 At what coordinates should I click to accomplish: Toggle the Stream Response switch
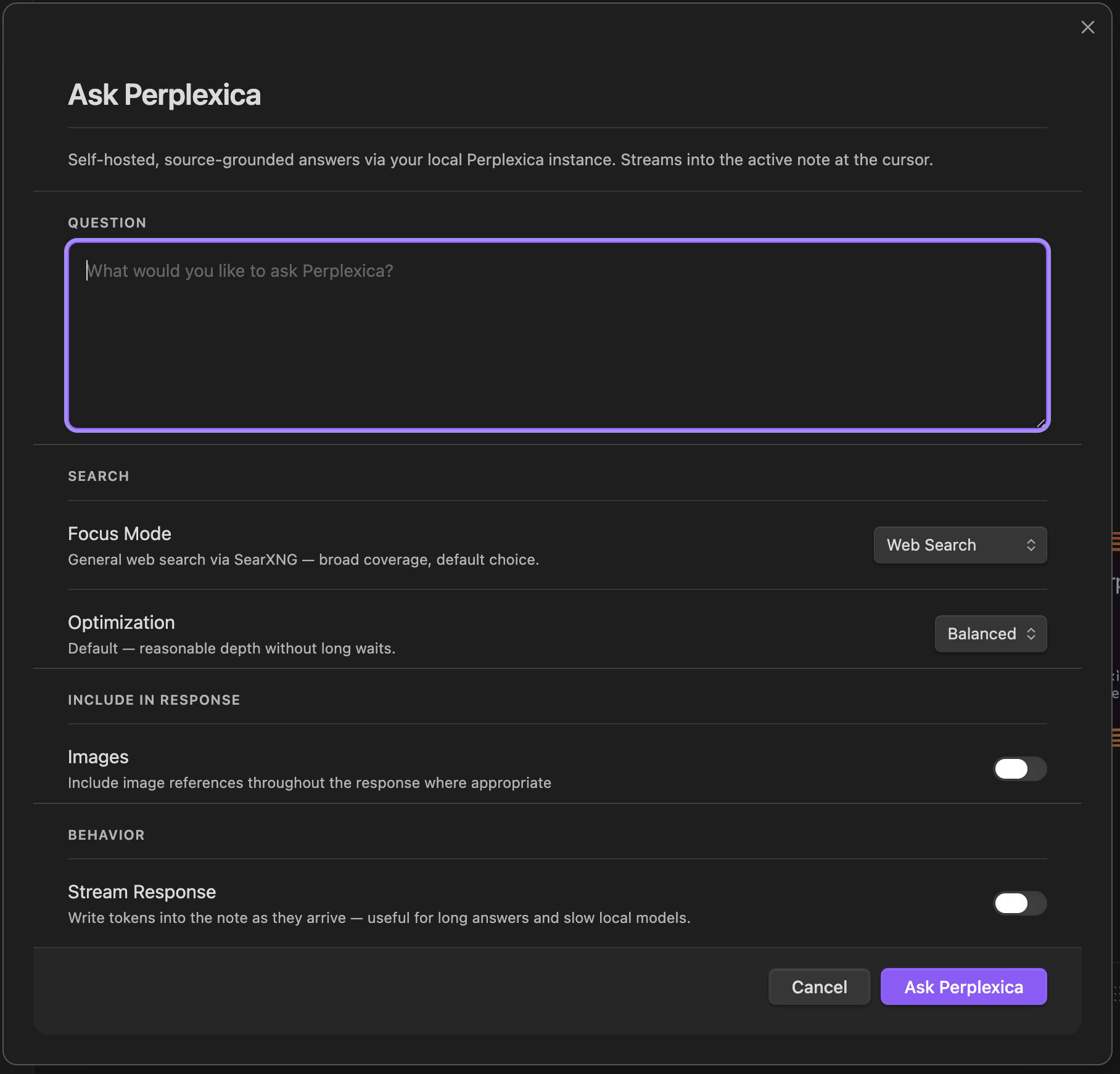(x=1020, y=903)
